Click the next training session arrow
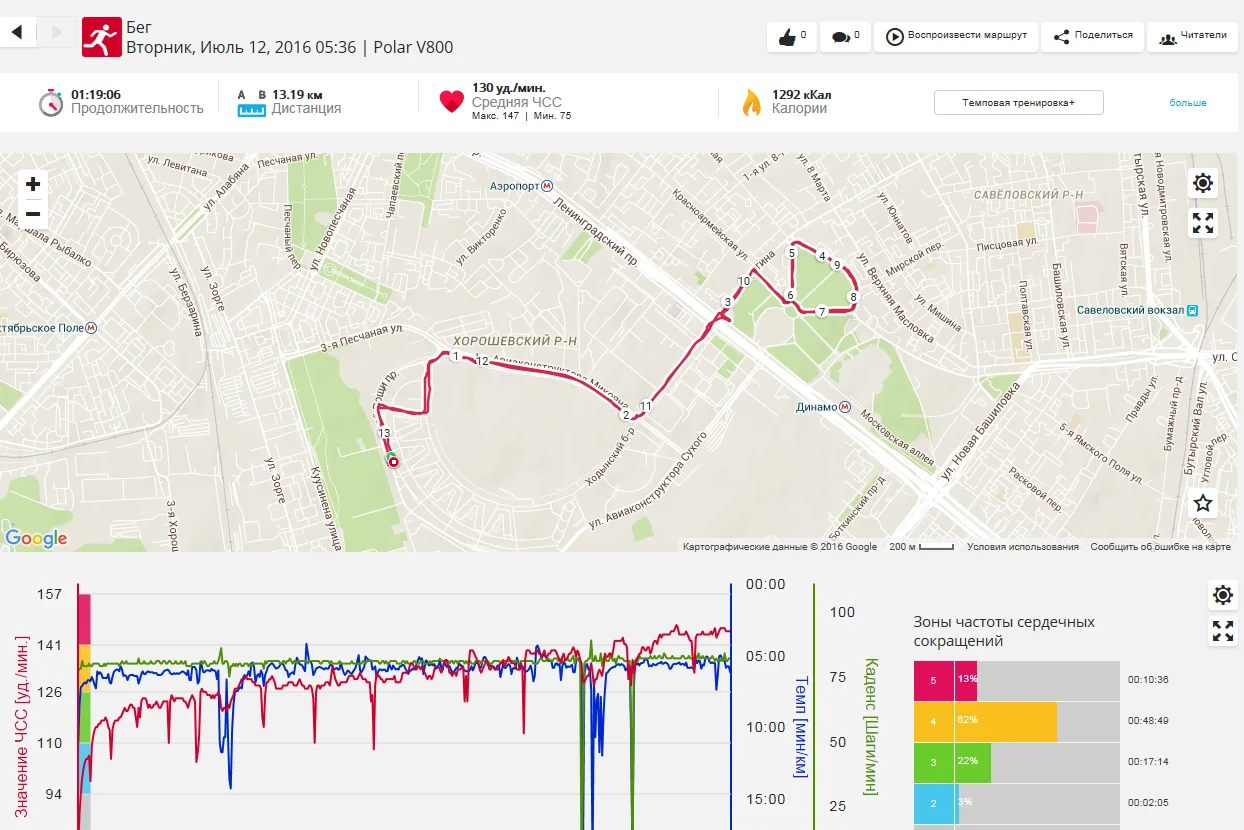Viewport: 1244px width, 830px height. click(56, 33)
